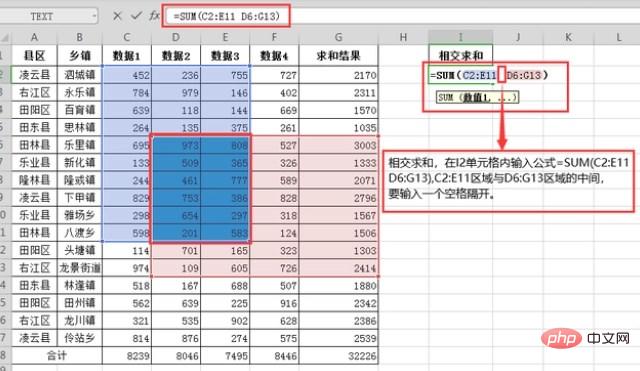Select the cell 凌云县 in row 2
This screenshot has height=371, width=640.
34,75
